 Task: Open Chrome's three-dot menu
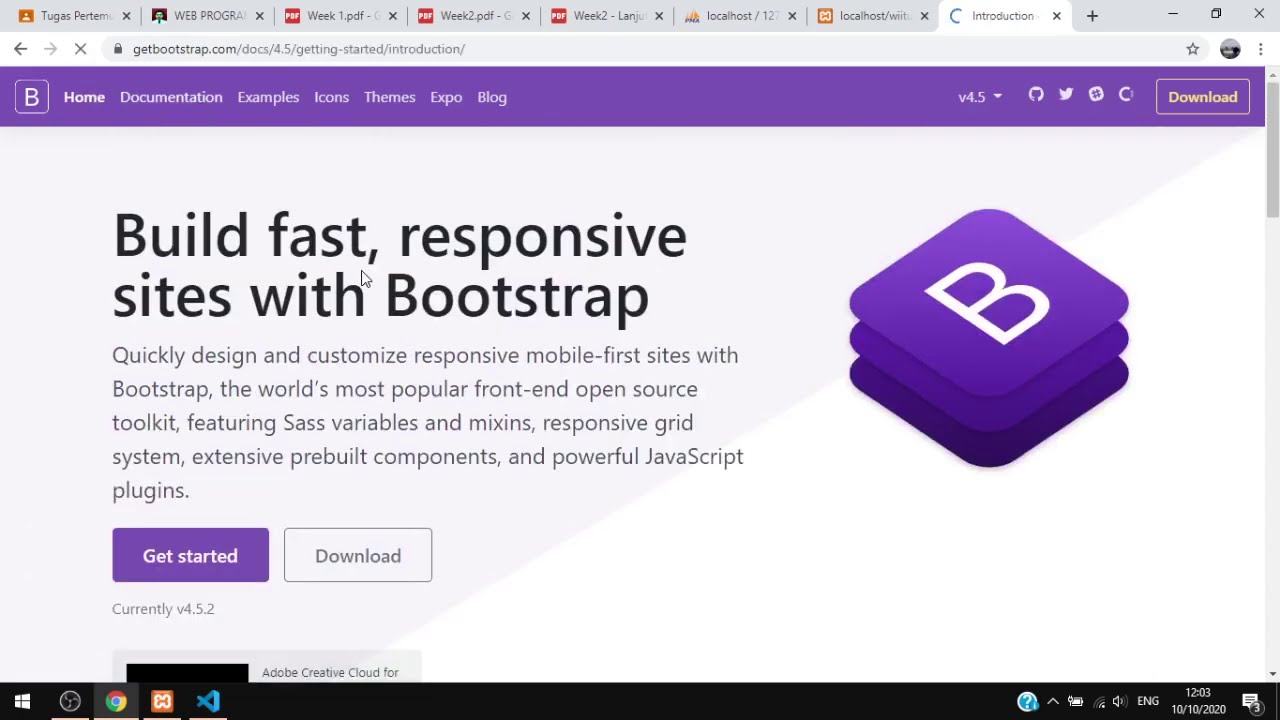(x=1261, y=49)
